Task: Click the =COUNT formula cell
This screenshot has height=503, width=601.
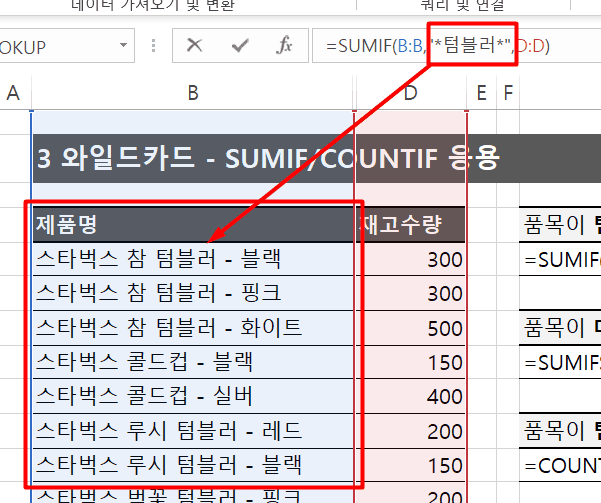Action: [x=560, y=465]
